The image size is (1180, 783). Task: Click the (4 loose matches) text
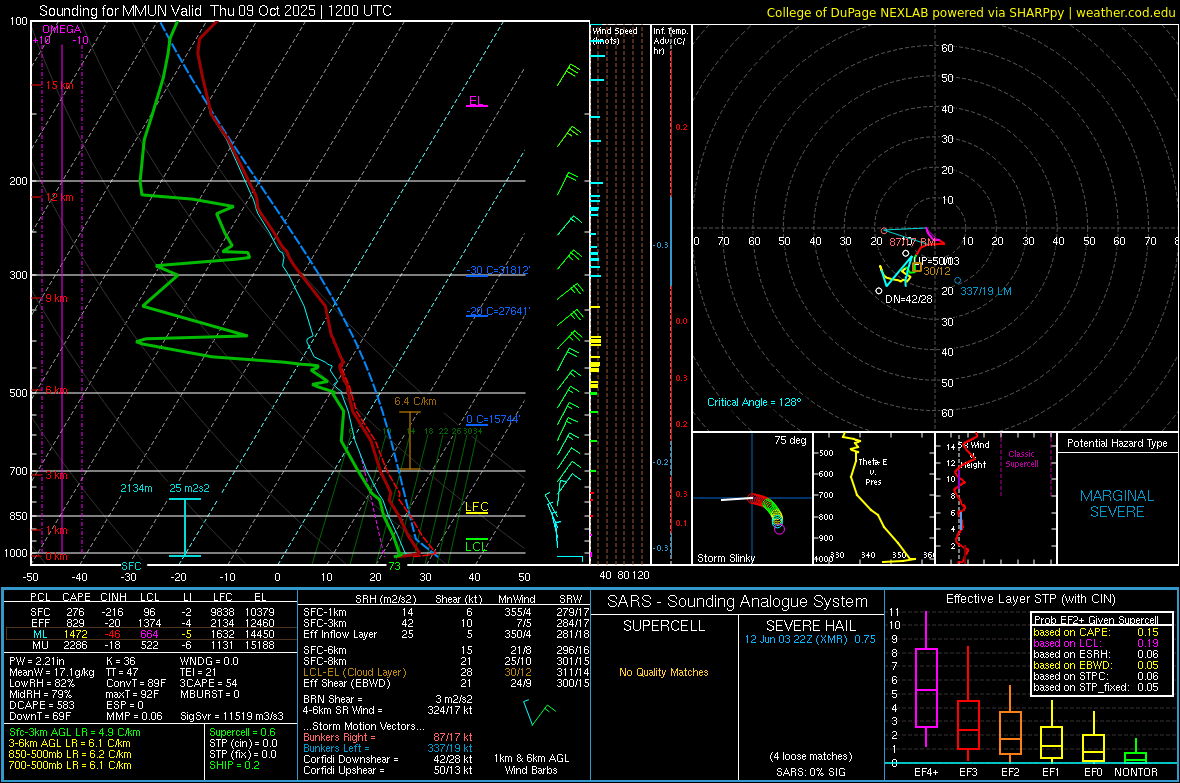810,756
